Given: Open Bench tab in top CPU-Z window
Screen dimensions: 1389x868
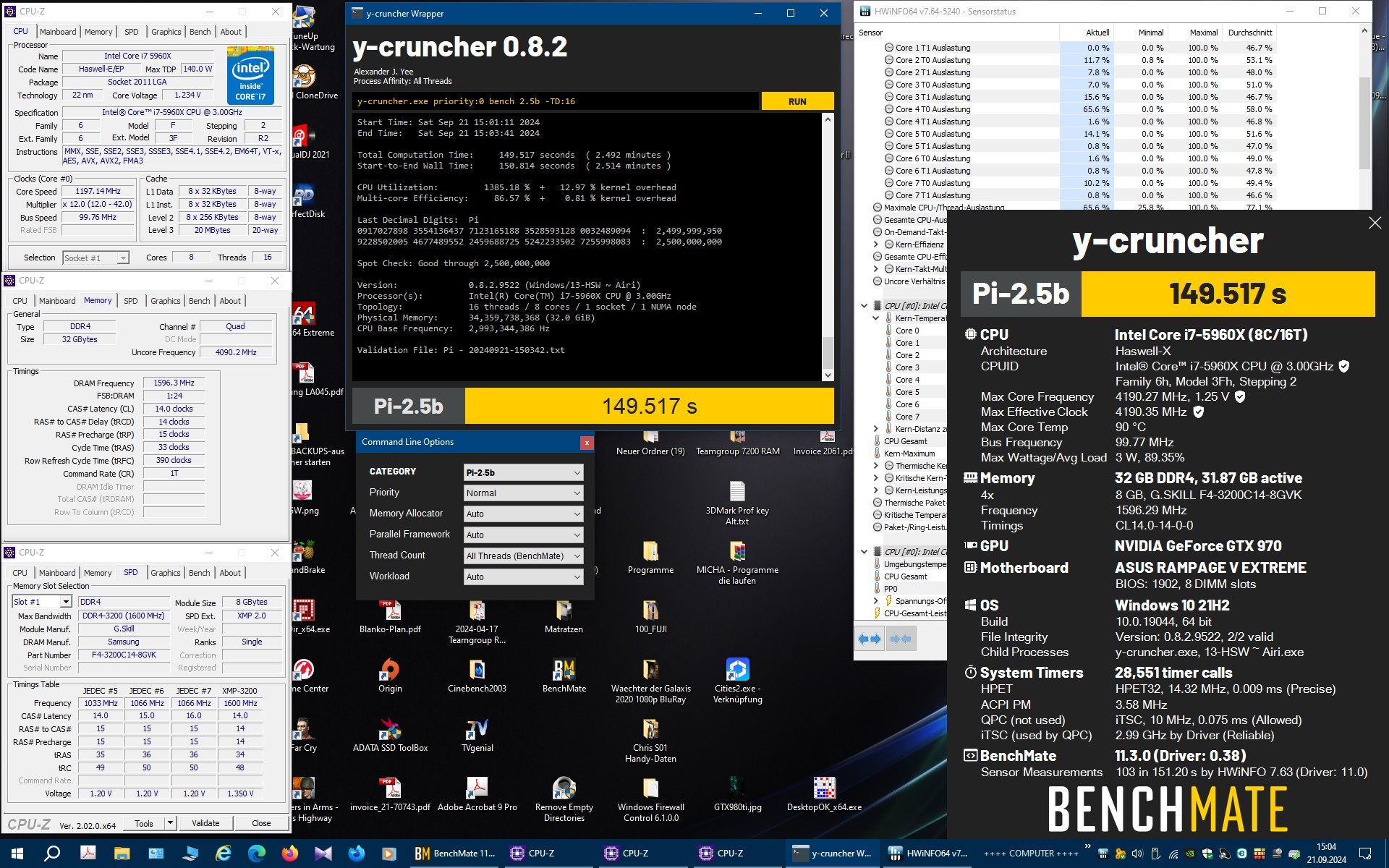Looking at the screenshot, I should pos(200,32).
